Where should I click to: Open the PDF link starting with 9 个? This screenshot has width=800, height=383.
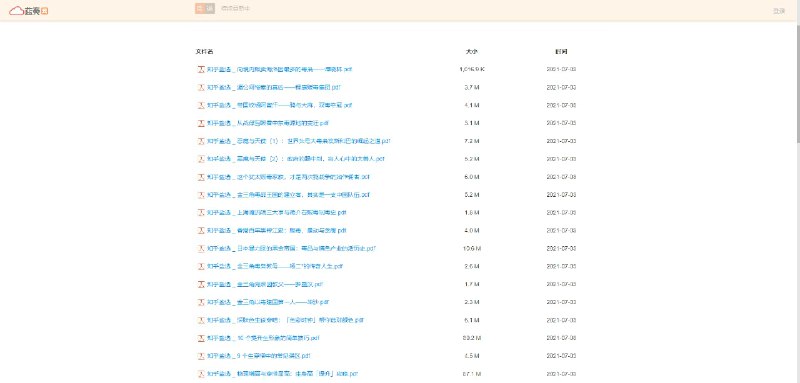(259, 356)
